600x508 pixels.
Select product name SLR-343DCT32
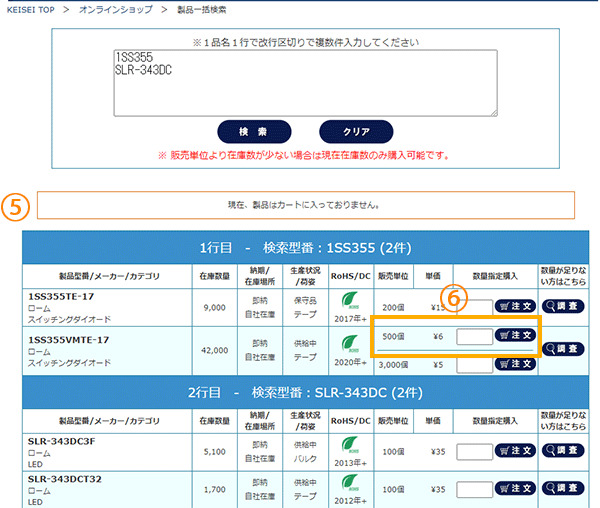tap(65, 479)
